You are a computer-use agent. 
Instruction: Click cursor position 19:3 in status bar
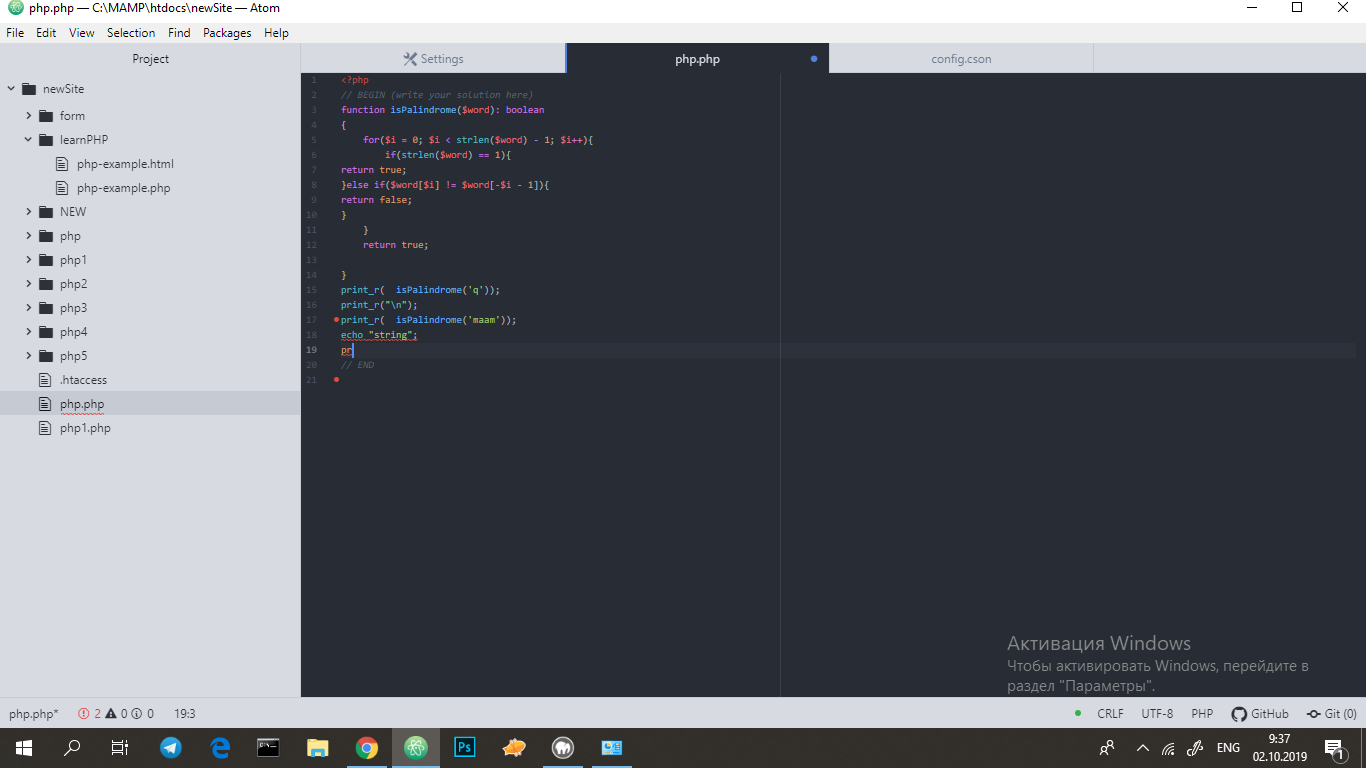[185, 714]
